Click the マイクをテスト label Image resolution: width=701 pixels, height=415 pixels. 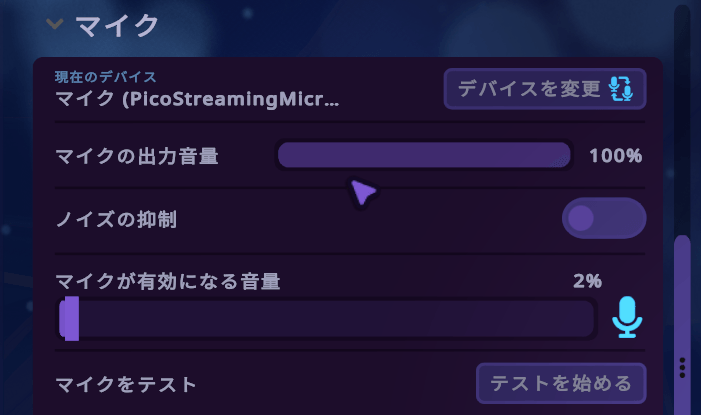(x=126, y=384)
